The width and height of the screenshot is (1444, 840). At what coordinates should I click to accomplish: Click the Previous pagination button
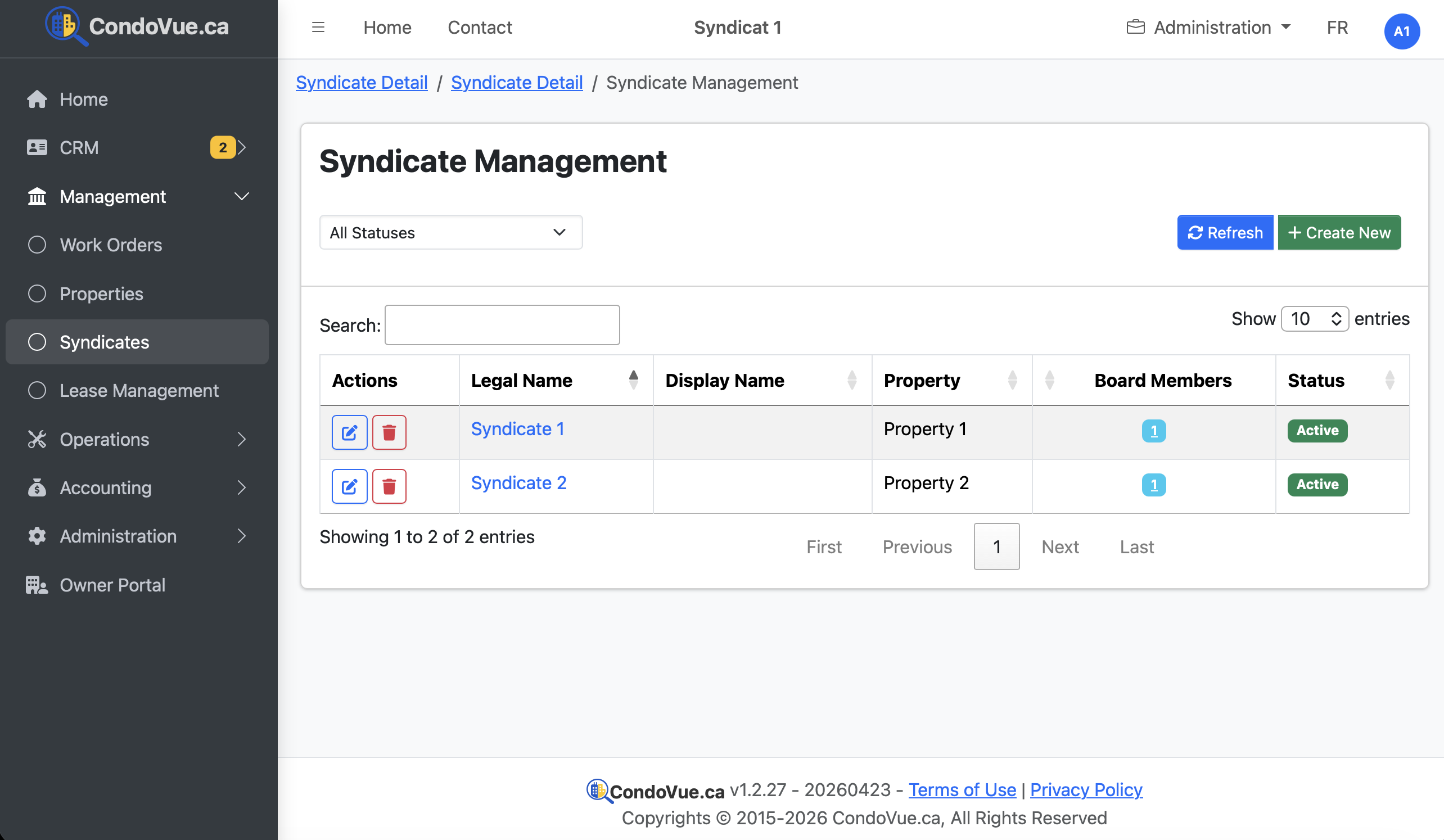point(917,547)
